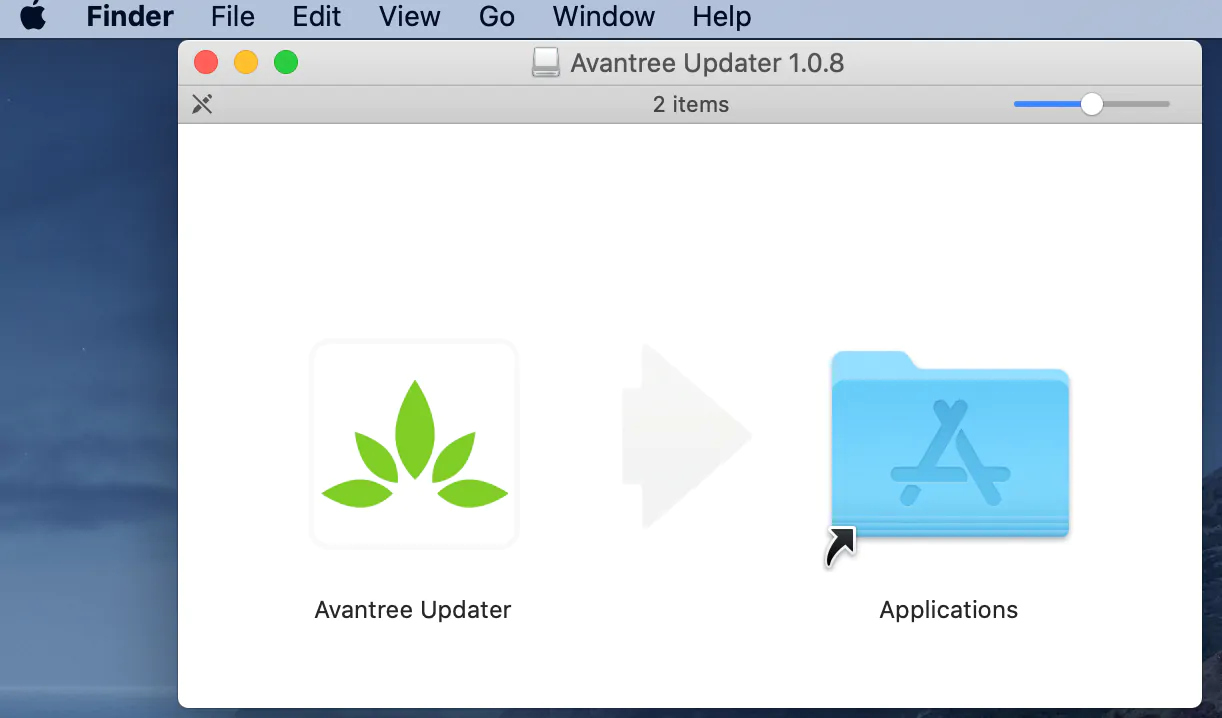Screen dimensions: 1222x718
Task: Click the Applications folder name label
Action: pos(948,610)
